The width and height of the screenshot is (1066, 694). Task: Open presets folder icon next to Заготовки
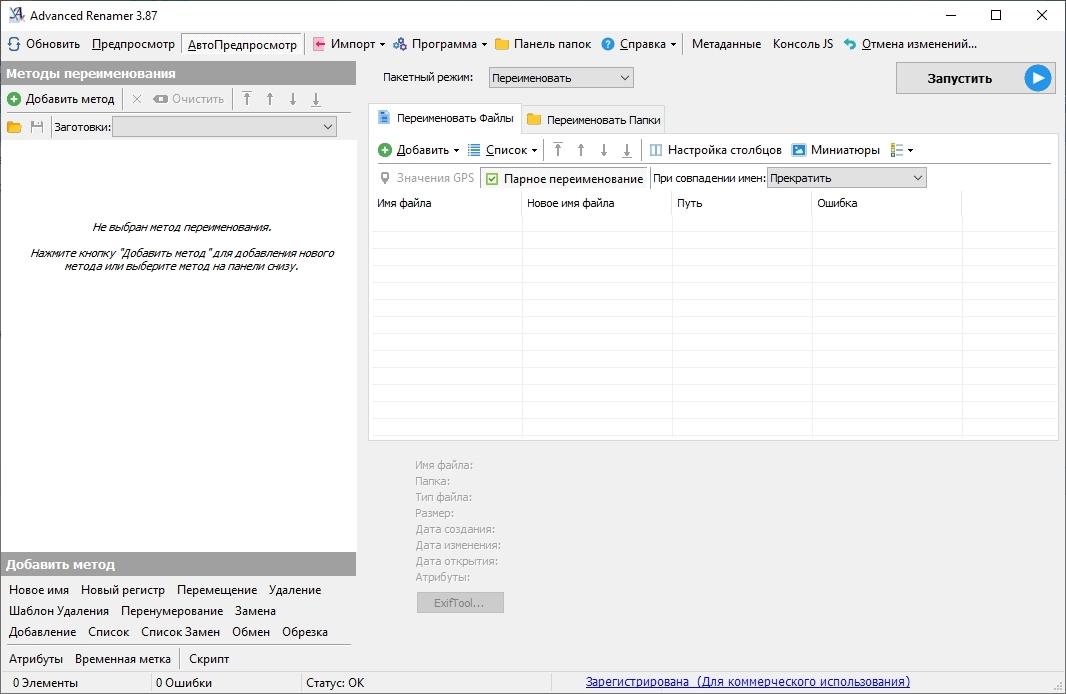14,127
